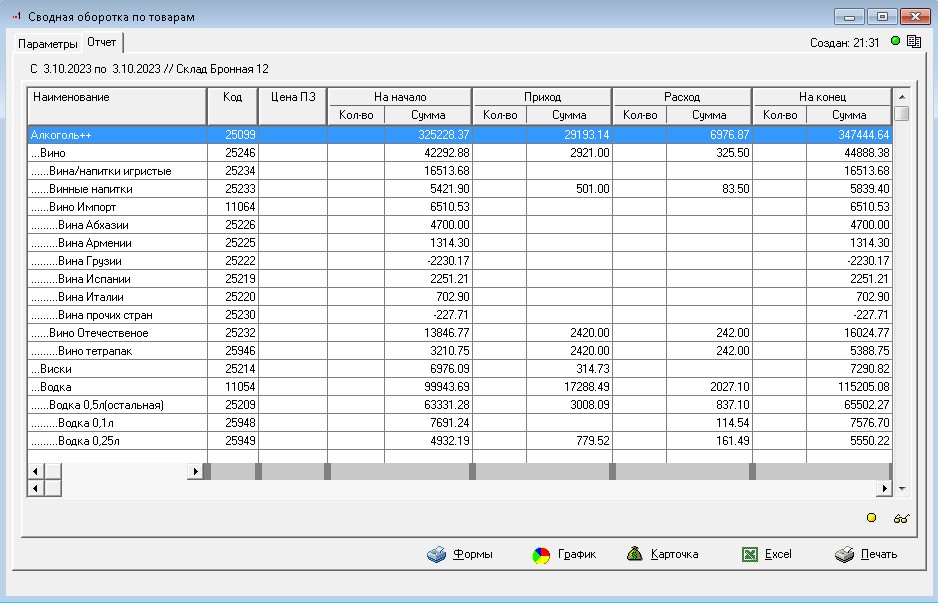Click the green Excel export icon

click(750, 555)
